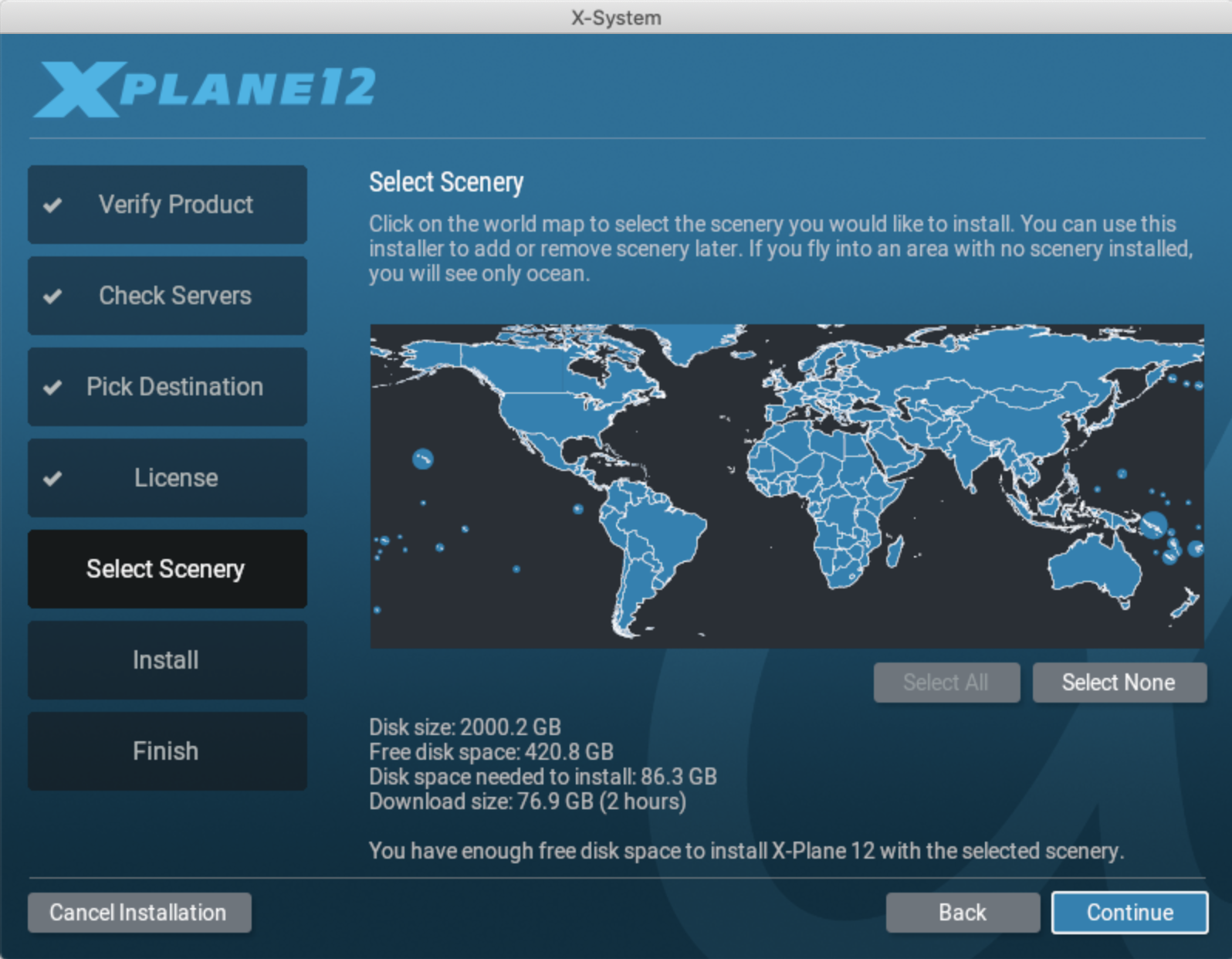Go to the Pick Destination step
This screenshot has height=959, width=1232.
[x=168, y=387]
